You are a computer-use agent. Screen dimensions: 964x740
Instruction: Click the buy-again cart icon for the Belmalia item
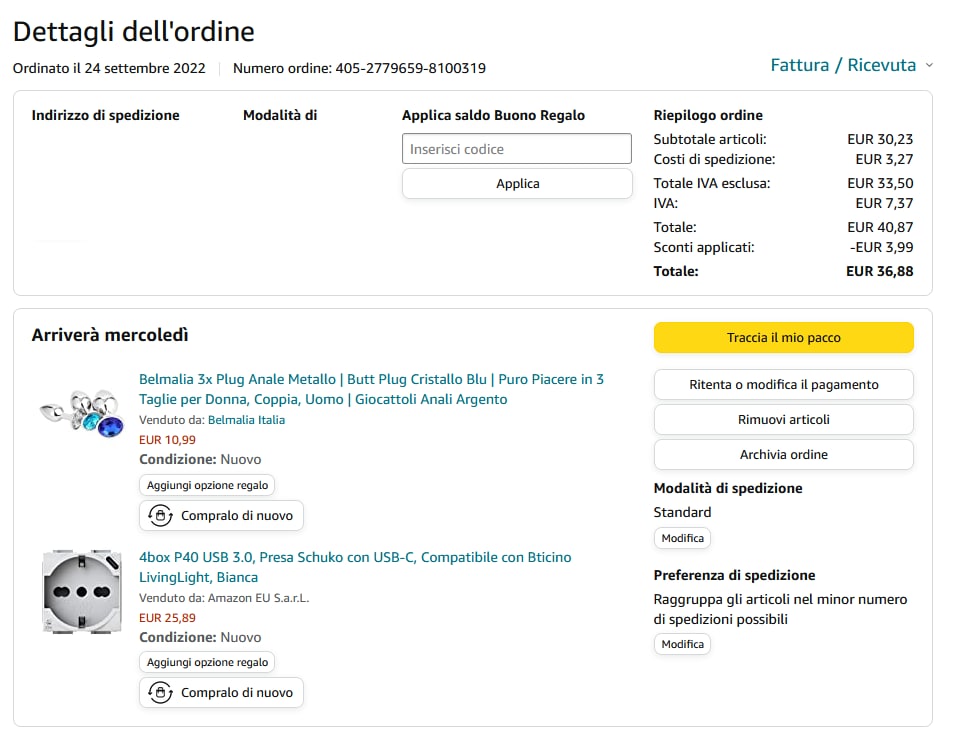point(160,516)
